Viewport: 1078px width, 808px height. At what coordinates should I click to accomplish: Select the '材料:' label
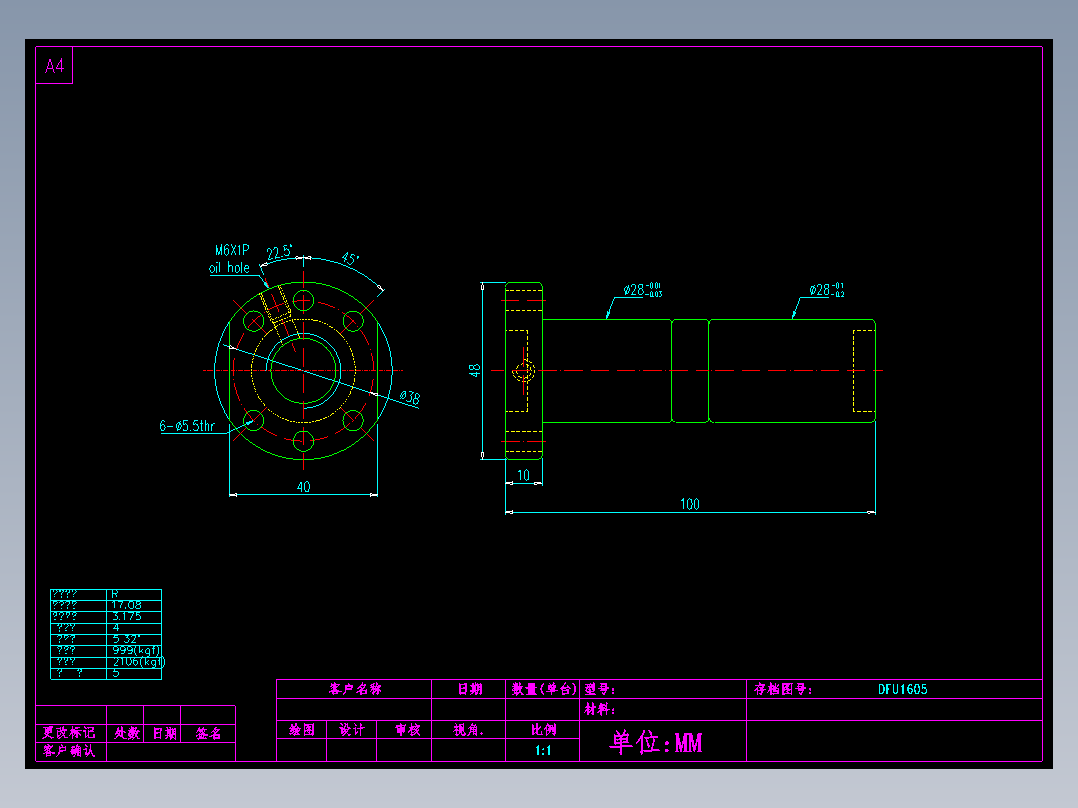(x=600, y=709)
